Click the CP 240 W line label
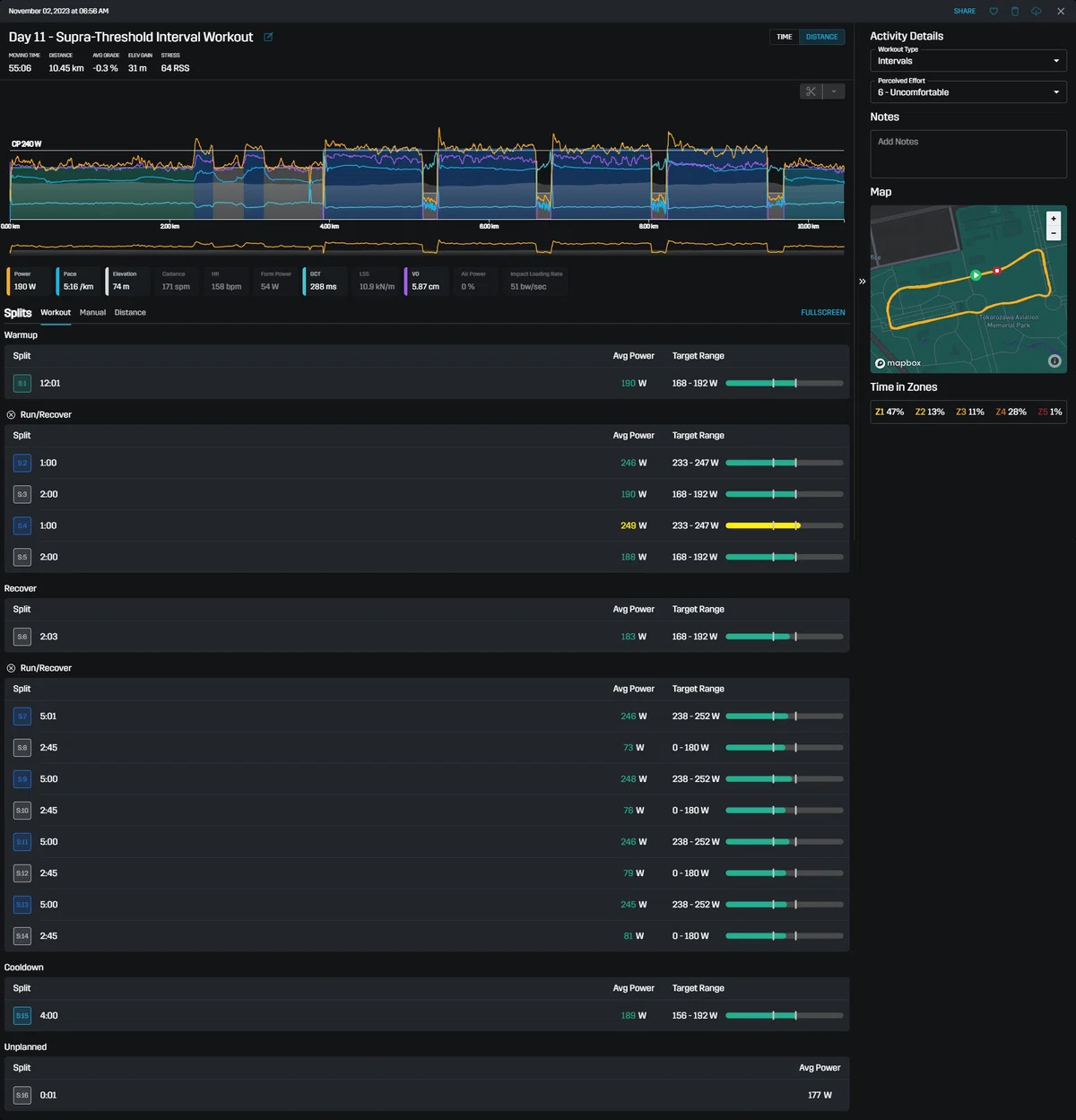 click(26, 143)
